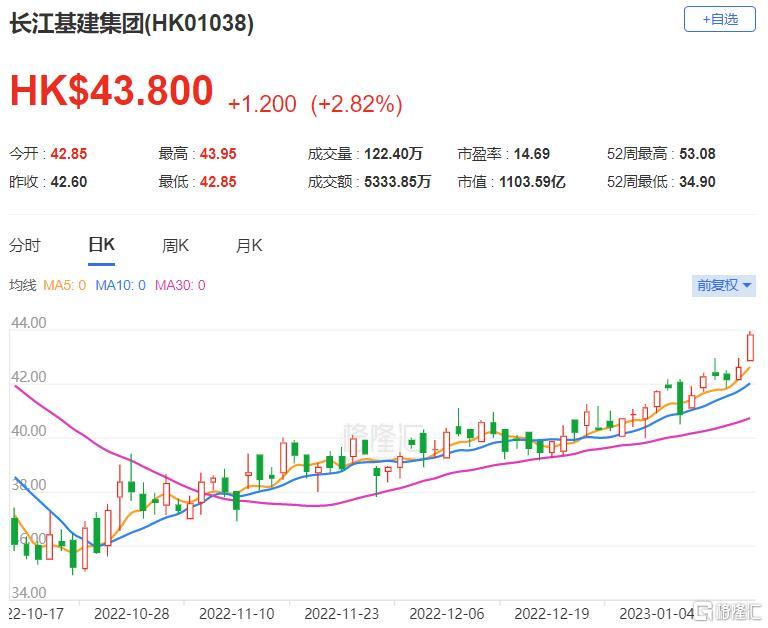Add stock to watchlist with +自选 button
Image resolution: width=768 pixels, height=628 pixels.
pyautogui.click(x=720, y=20)
